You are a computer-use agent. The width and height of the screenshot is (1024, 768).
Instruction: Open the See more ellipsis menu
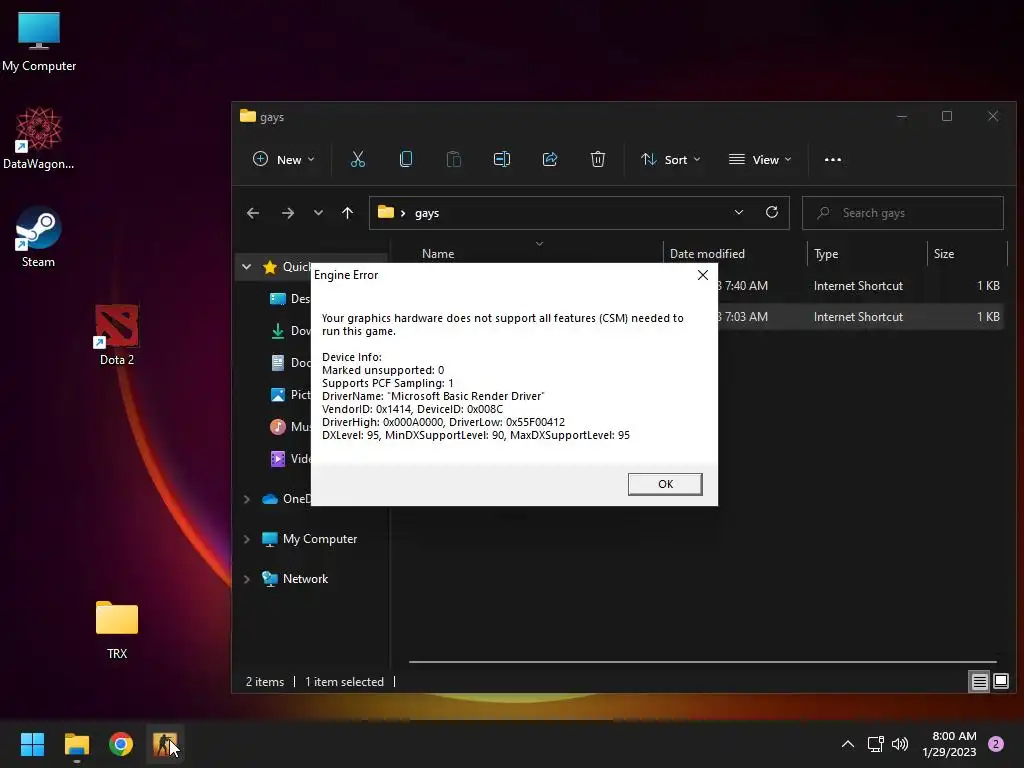tap(833, 159)
